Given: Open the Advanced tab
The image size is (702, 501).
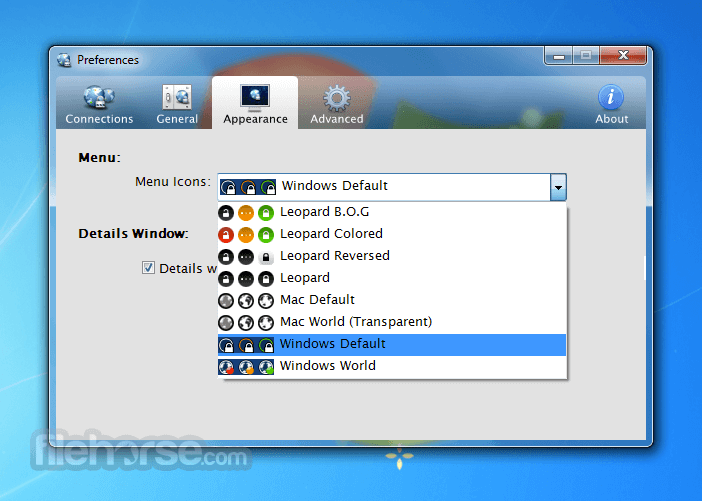Looking at the screenshot, I should [337, 104].
